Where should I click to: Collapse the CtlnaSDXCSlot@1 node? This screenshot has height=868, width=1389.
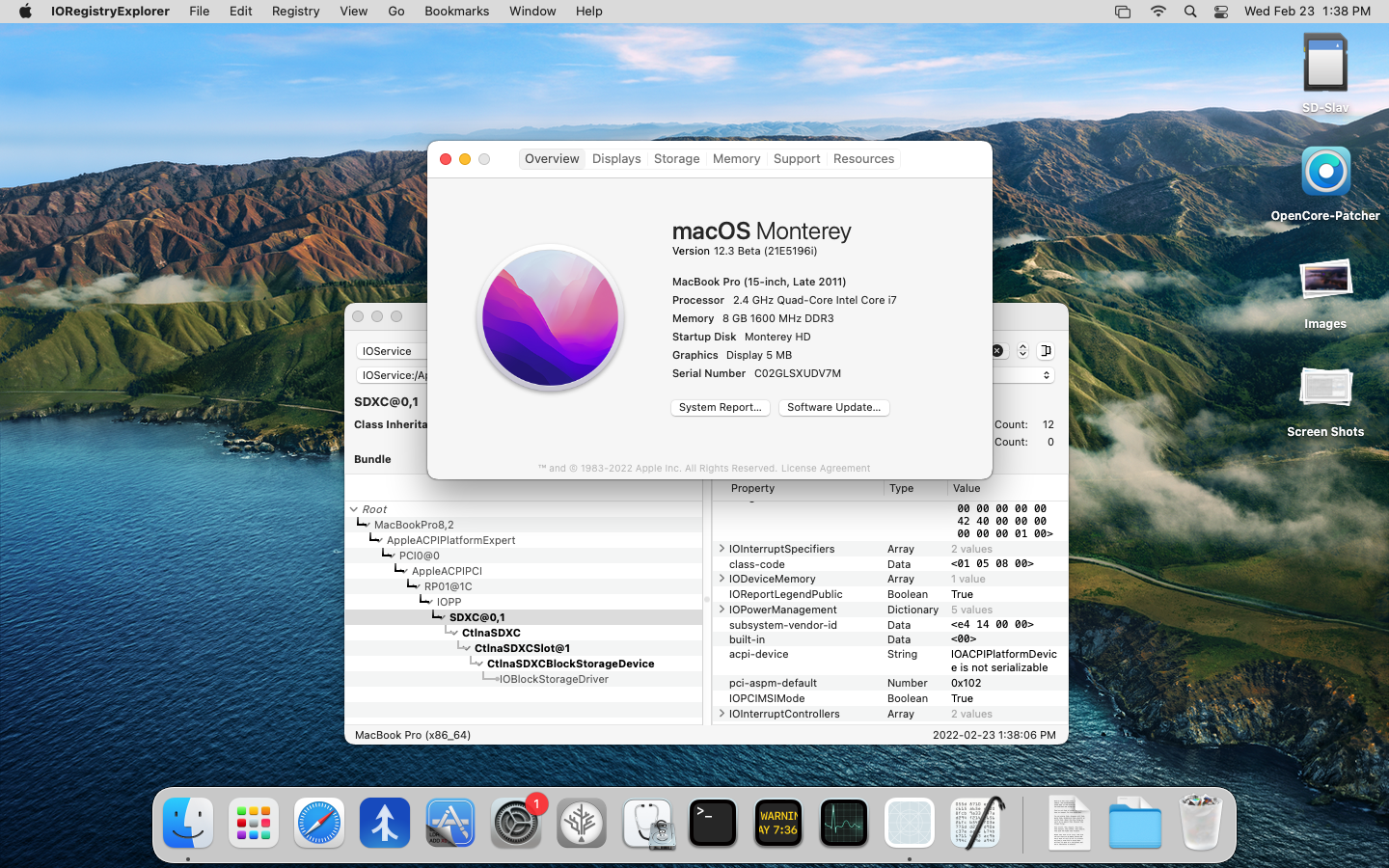467,648
